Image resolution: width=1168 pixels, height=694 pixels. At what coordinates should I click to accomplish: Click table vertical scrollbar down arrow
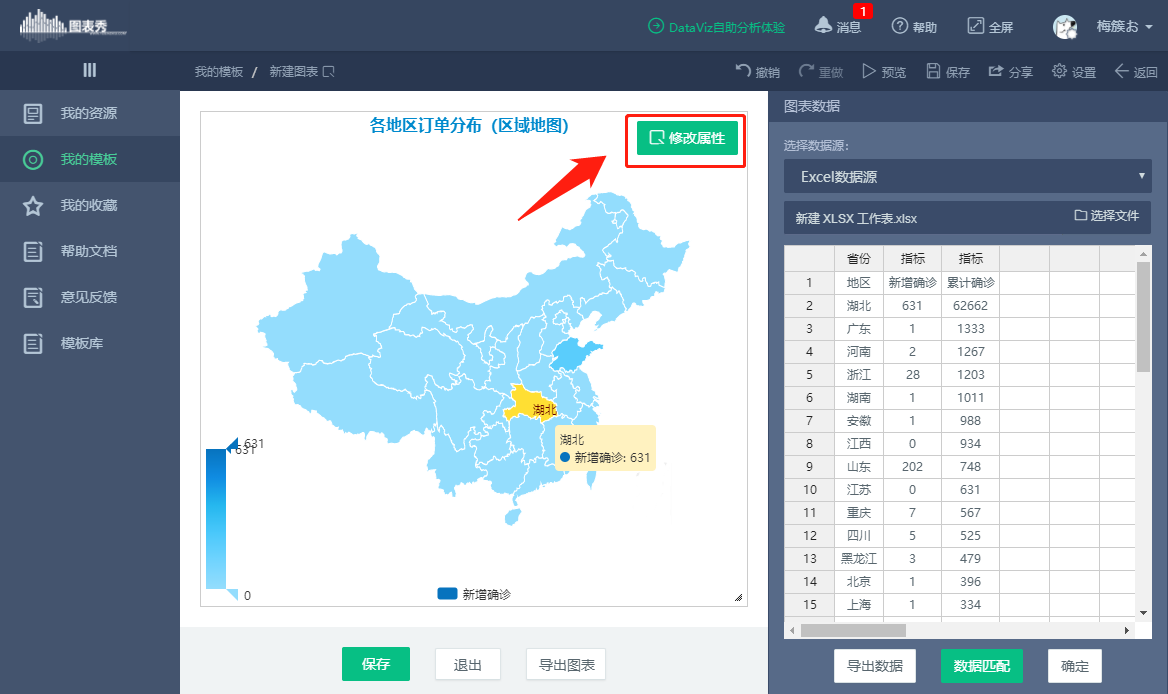(1143, 613)
